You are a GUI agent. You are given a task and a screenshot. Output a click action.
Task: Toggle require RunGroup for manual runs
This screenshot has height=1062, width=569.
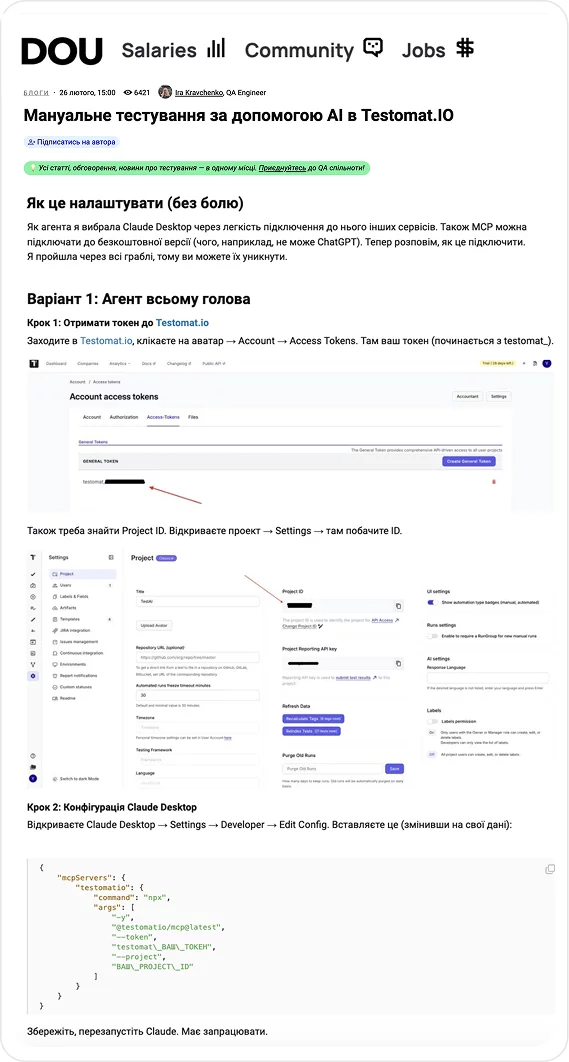click(x=431, y=636)
